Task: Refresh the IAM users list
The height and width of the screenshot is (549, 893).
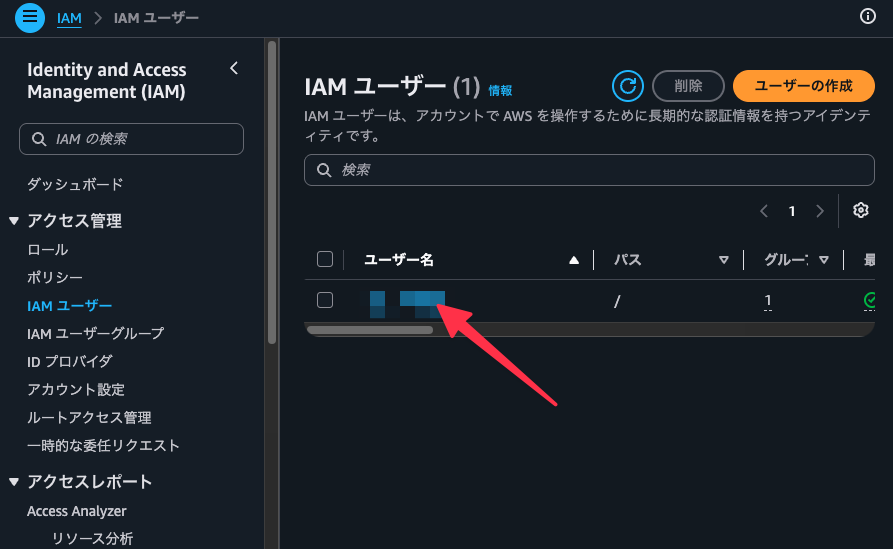Action: click(628, 86)
